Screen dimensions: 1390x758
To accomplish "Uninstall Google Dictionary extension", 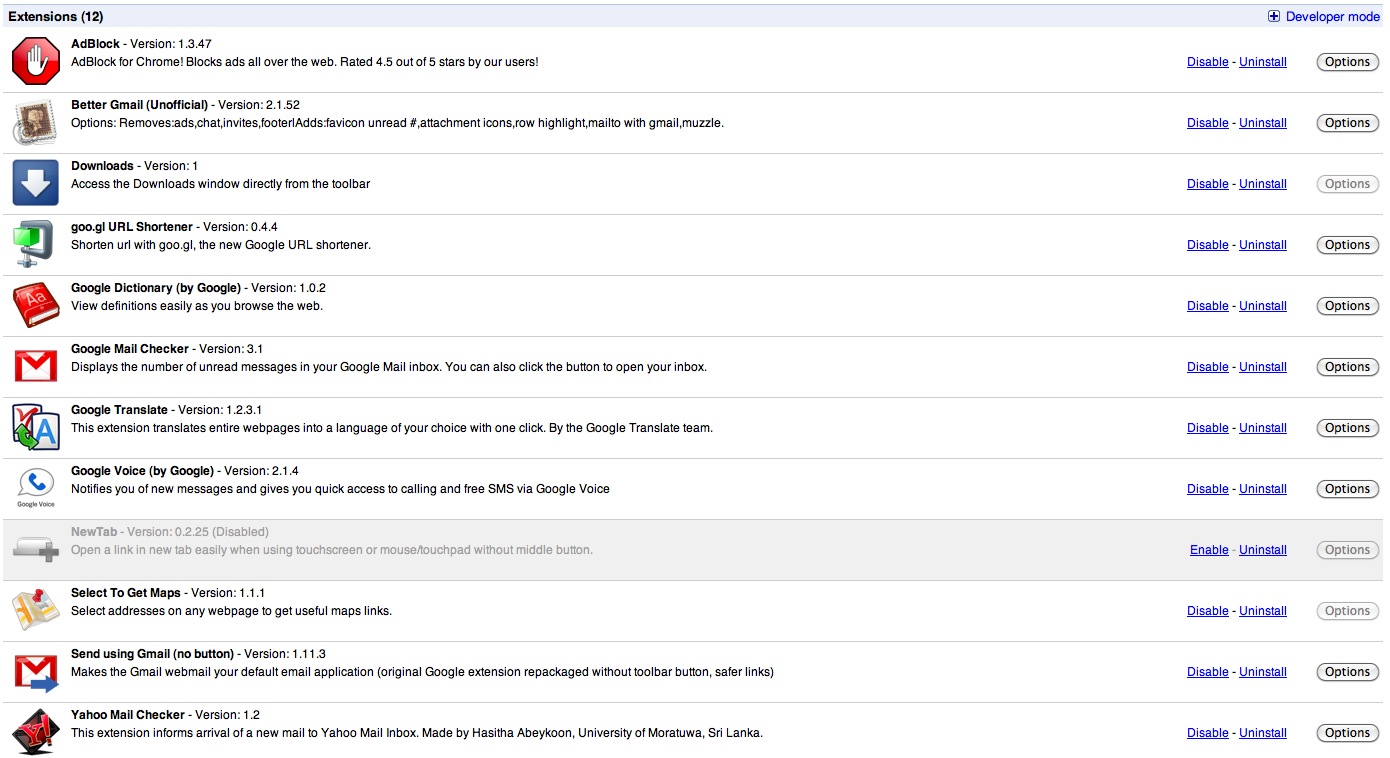I will [1263, 306].
